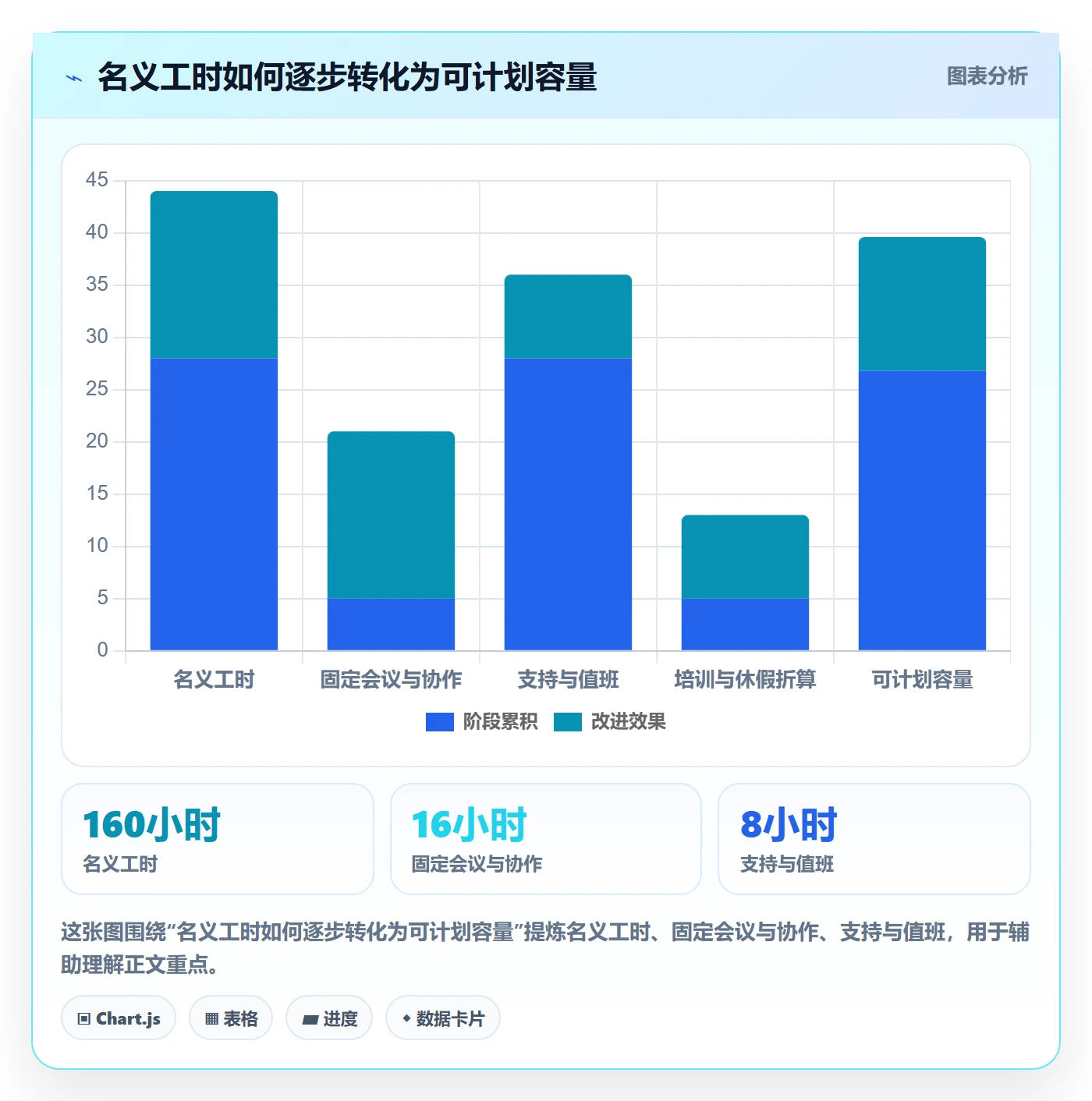Click the y-axis value 45
1092x1101 pixels.
[97, 180]
